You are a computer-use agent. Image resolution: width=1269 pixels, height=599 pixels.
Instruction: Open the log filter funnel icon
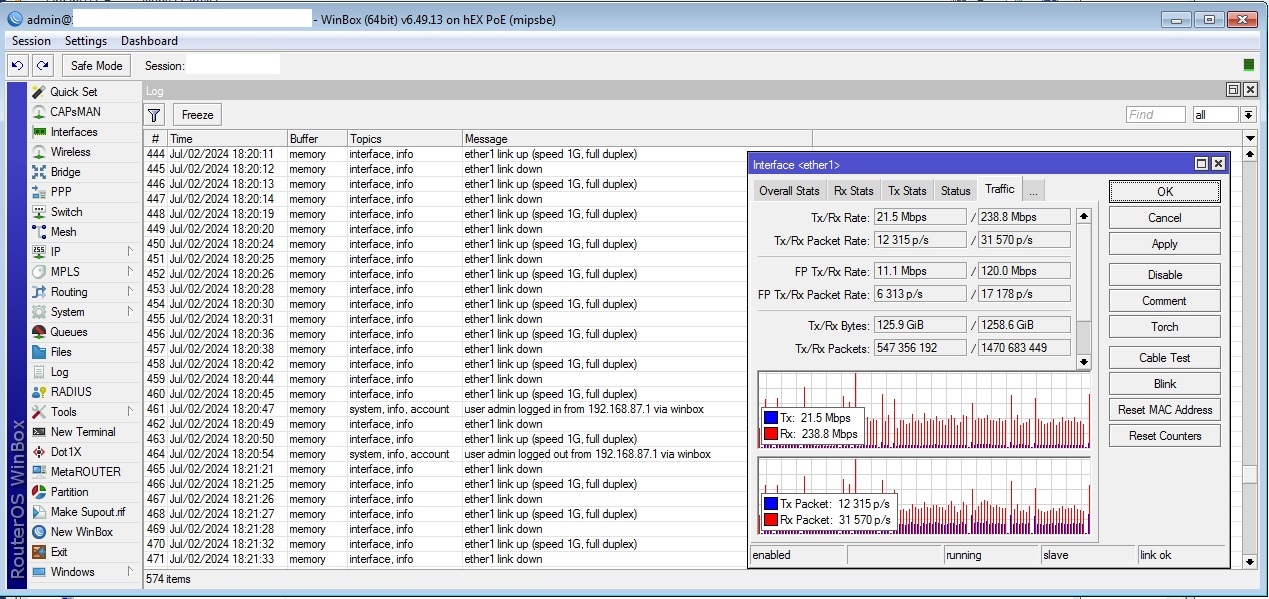(154, 115)
